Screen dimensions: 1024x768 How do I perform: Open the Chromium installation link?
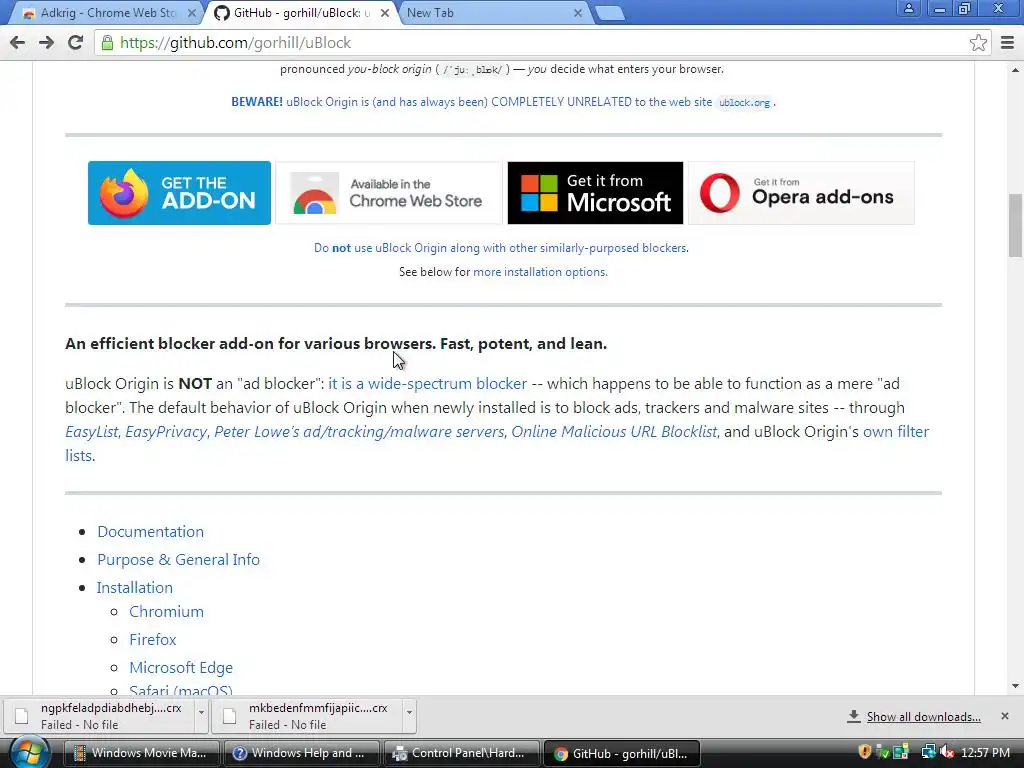[x=167, y=612]
